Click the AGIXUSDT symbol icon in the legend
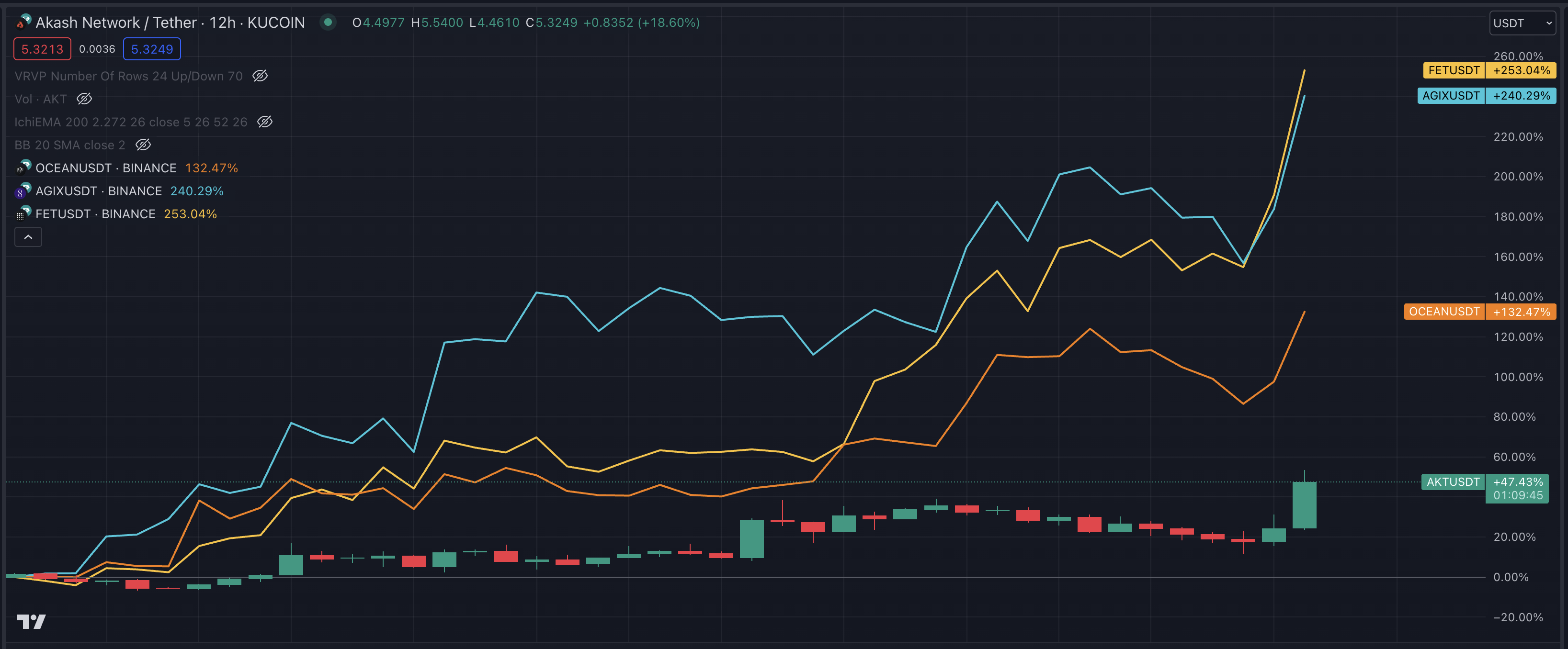Image resolution: width=1568 pixels, height=649 pixels. click(x=23, y=191)
